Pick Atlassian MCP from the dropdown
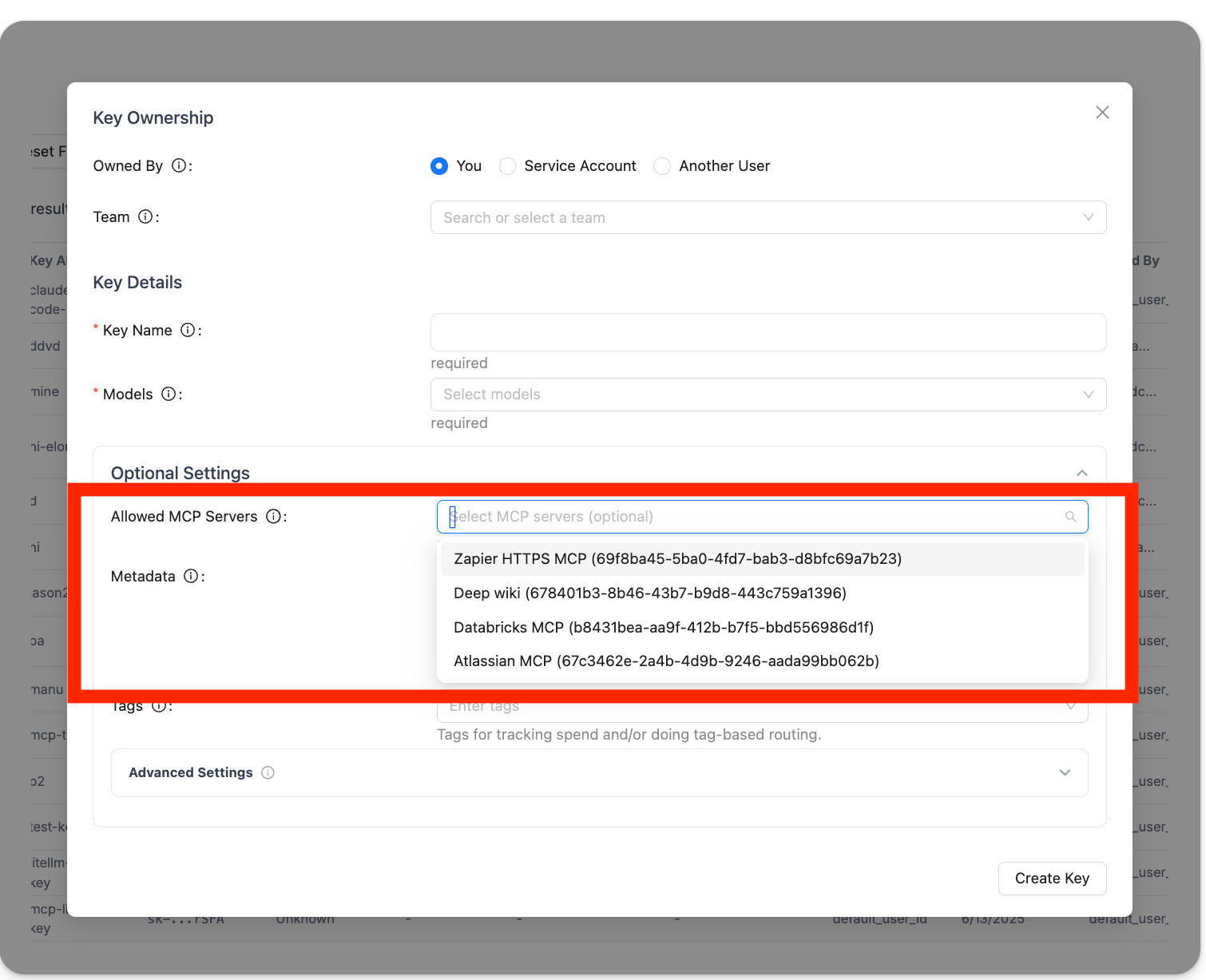 pyautogui.click(x=666, y=661)
